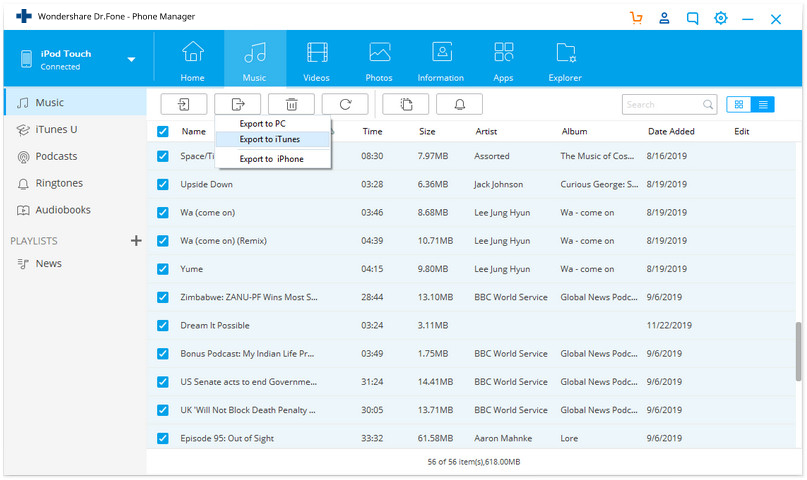Viewport: 807px width, 480px height.
Task: Open the Explorer tab
Action: (565, 61)
